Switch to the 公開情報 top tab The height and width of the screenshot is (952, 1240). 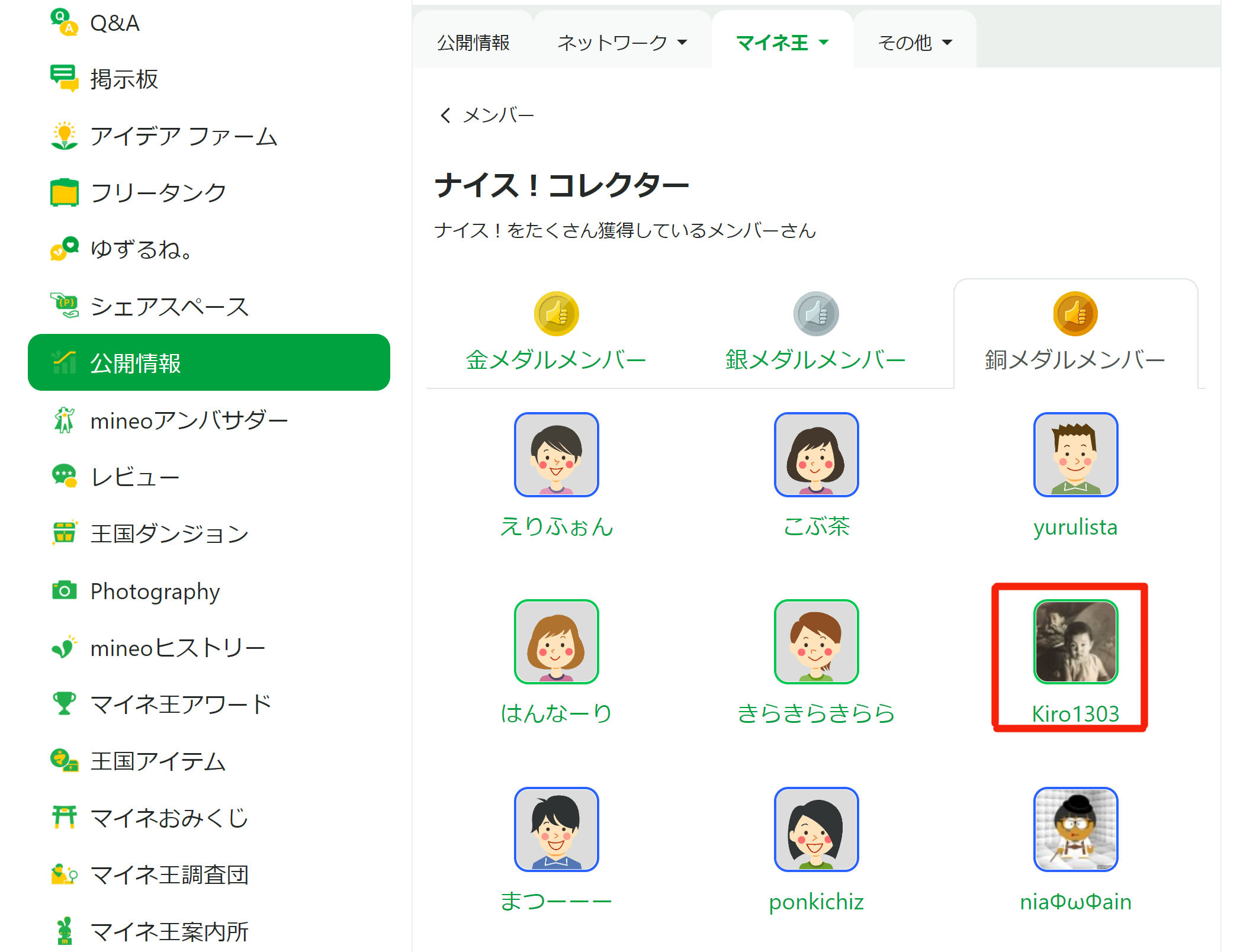tap(473, 43)
